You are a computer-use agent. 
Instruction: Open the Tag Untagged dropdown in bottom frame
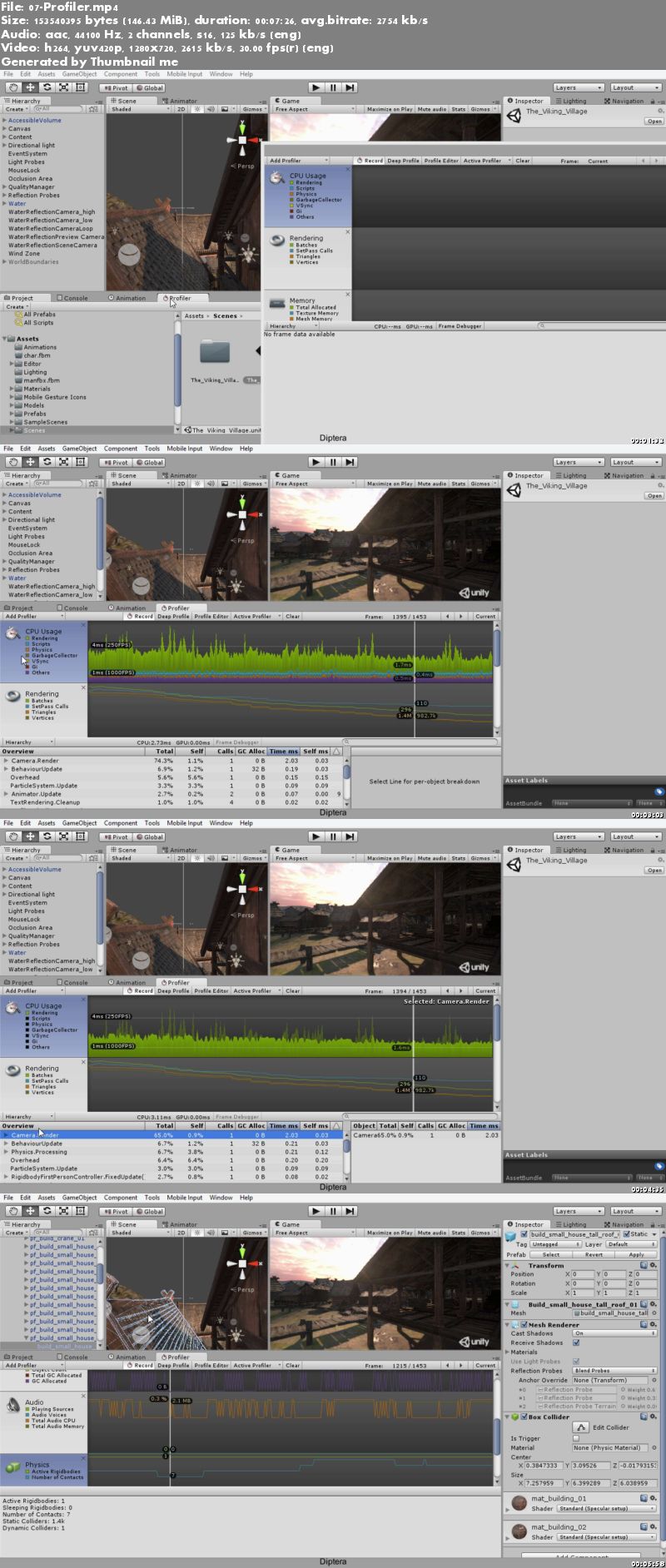(556, 1244)
